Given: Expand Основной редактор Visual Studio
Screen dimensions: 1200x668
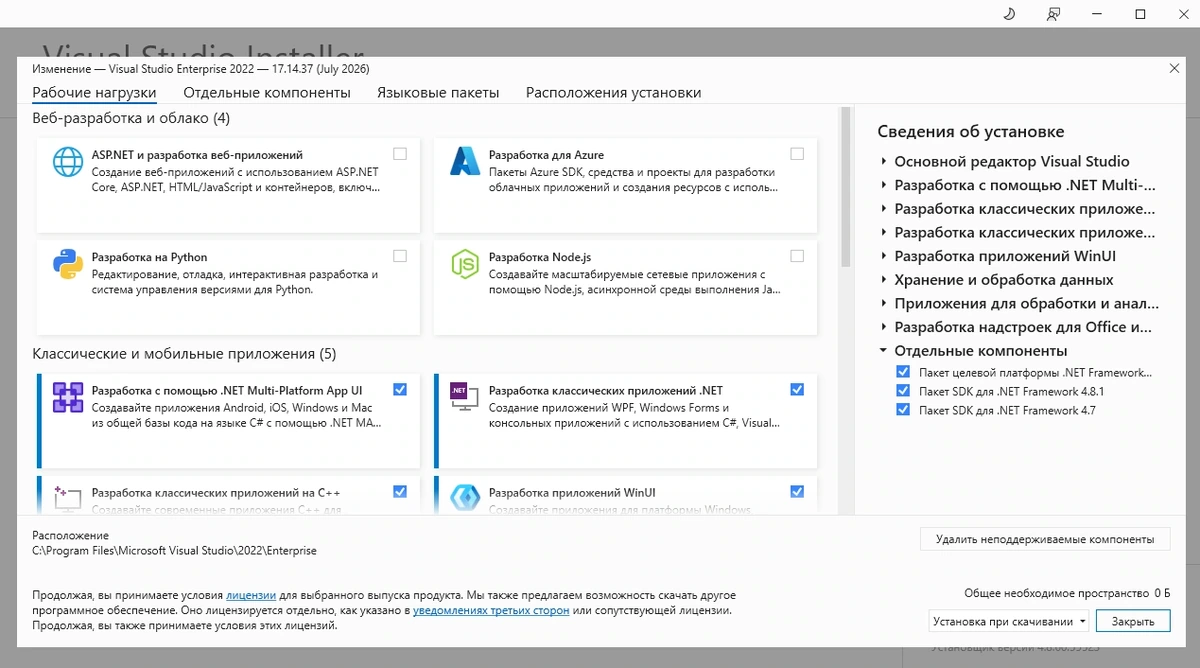Looking at the screenshot, I should 884,161.
